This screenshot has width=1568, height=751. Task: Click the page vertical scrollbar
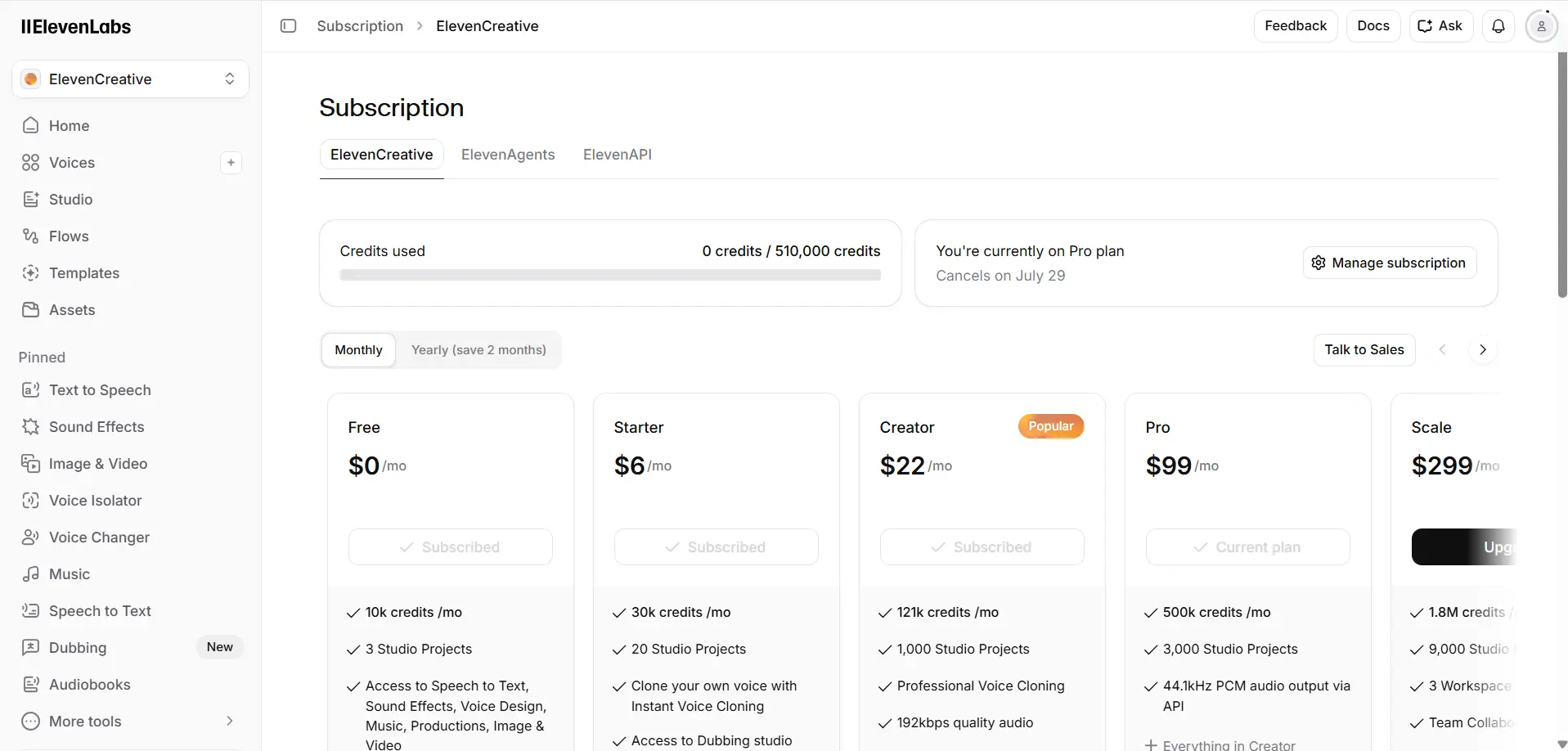1562,176
